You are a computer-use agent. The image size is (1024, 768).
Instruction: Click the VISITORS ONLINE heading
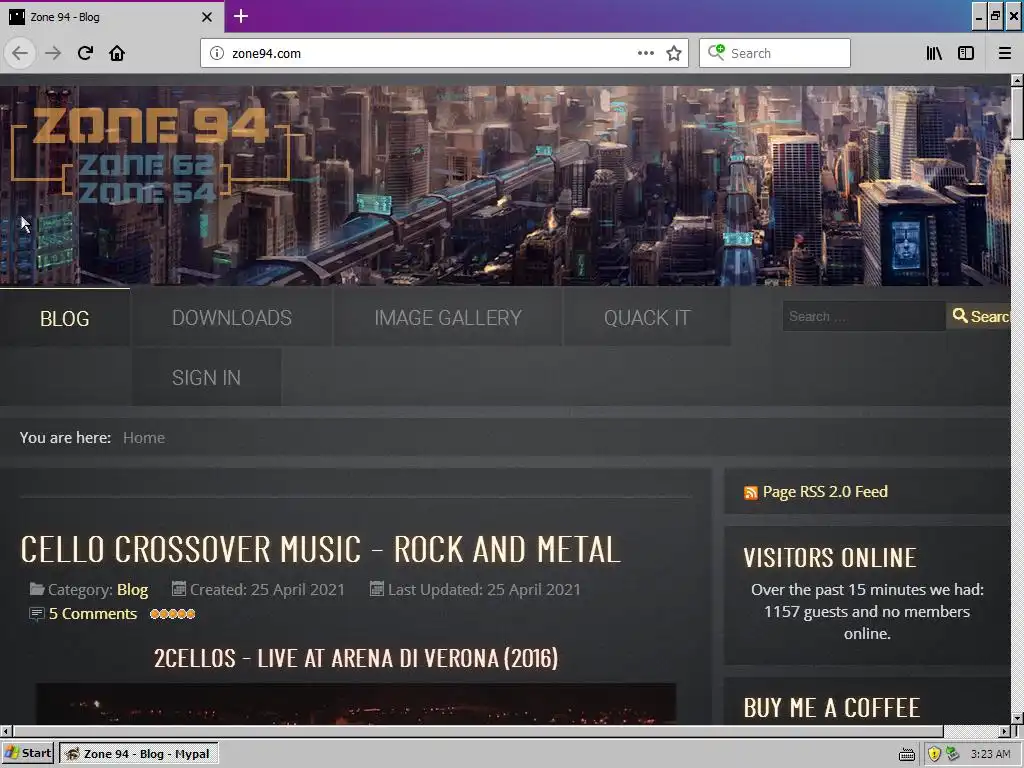point(830,558)
